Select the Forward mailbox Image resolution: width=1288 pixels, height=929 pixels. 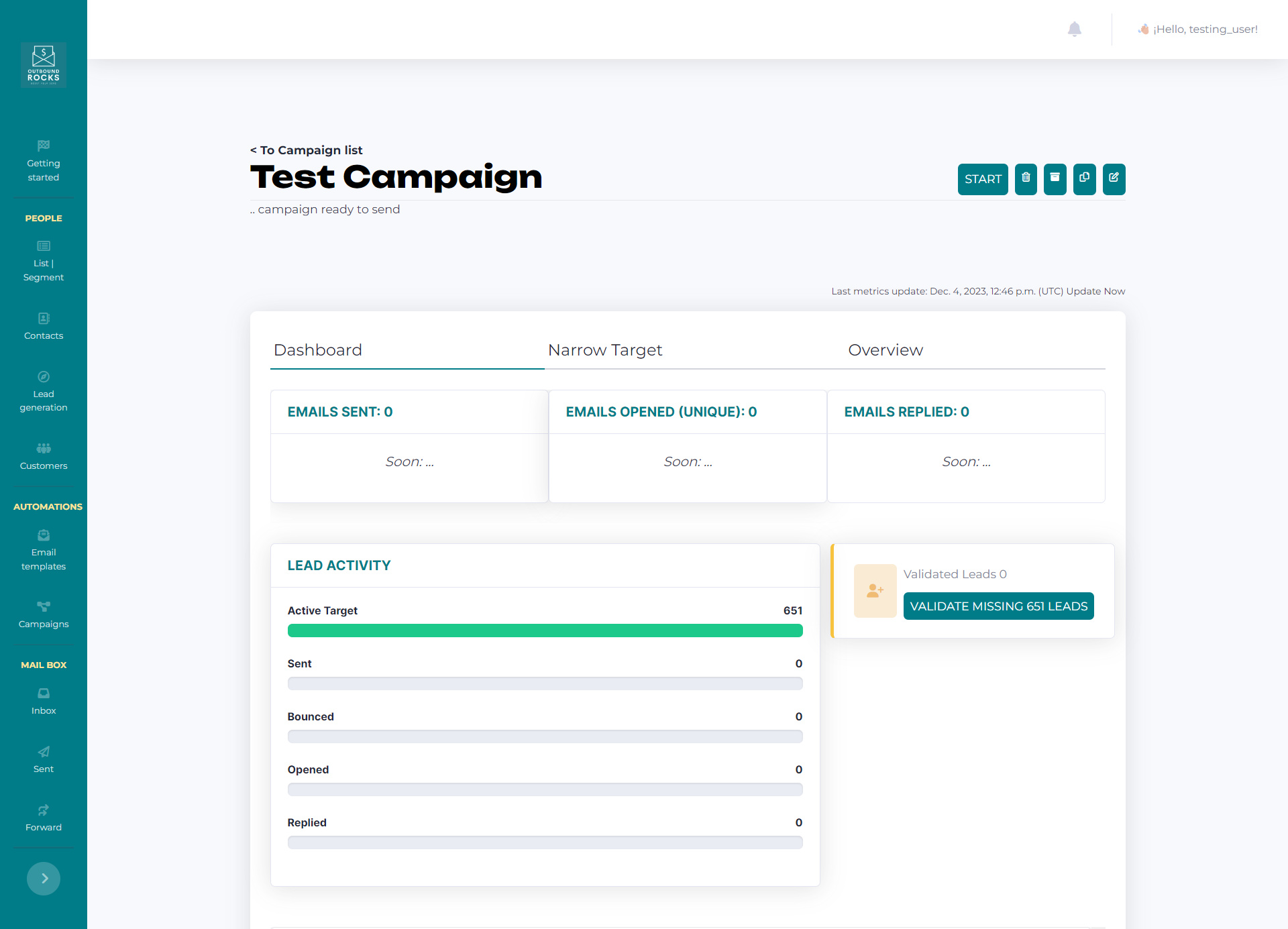pyautogui.click(x=43, y=818)
